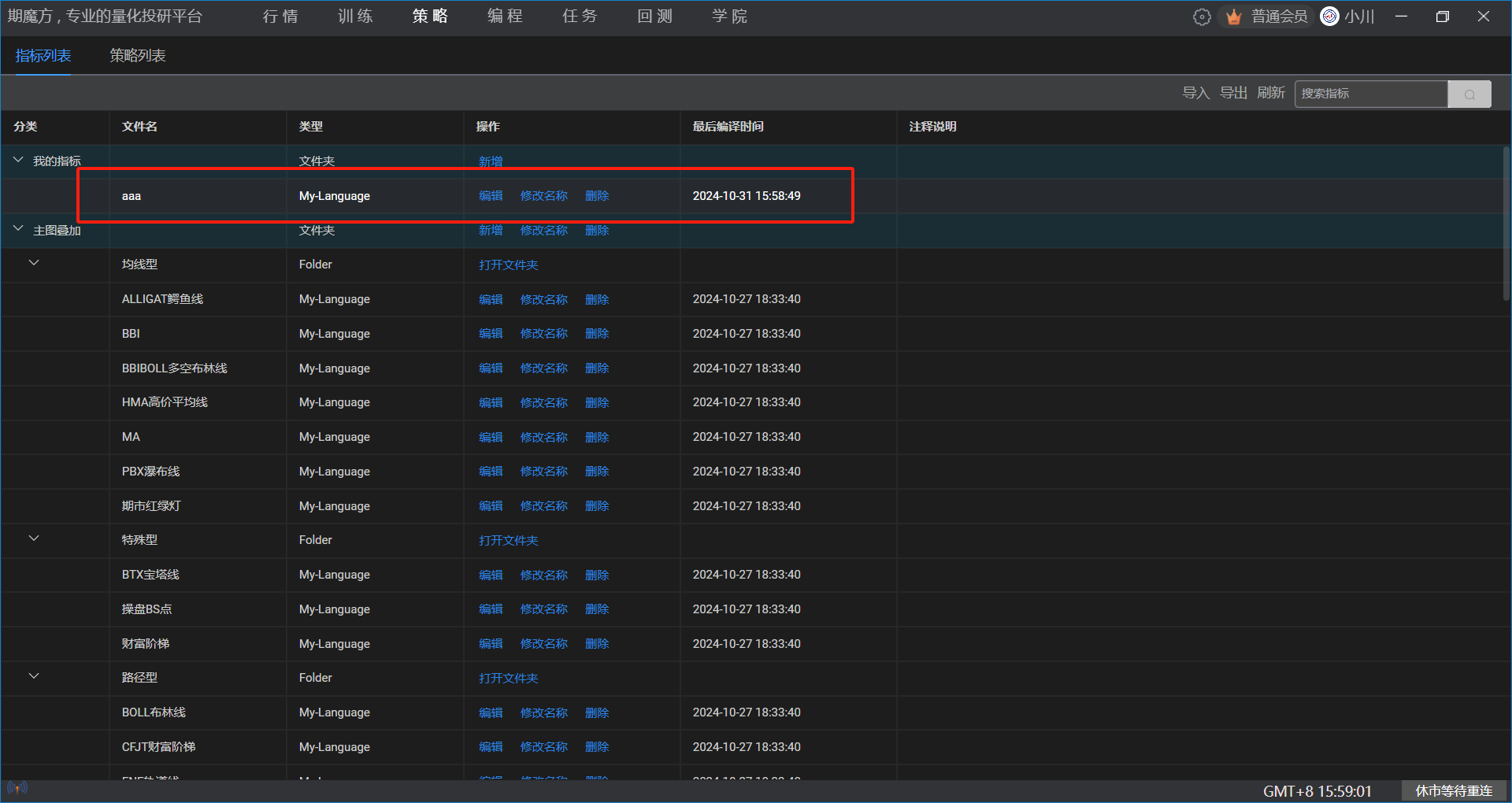Click 打开文件夹 for 均线型
1512x803 pixels.
(509, 265)
